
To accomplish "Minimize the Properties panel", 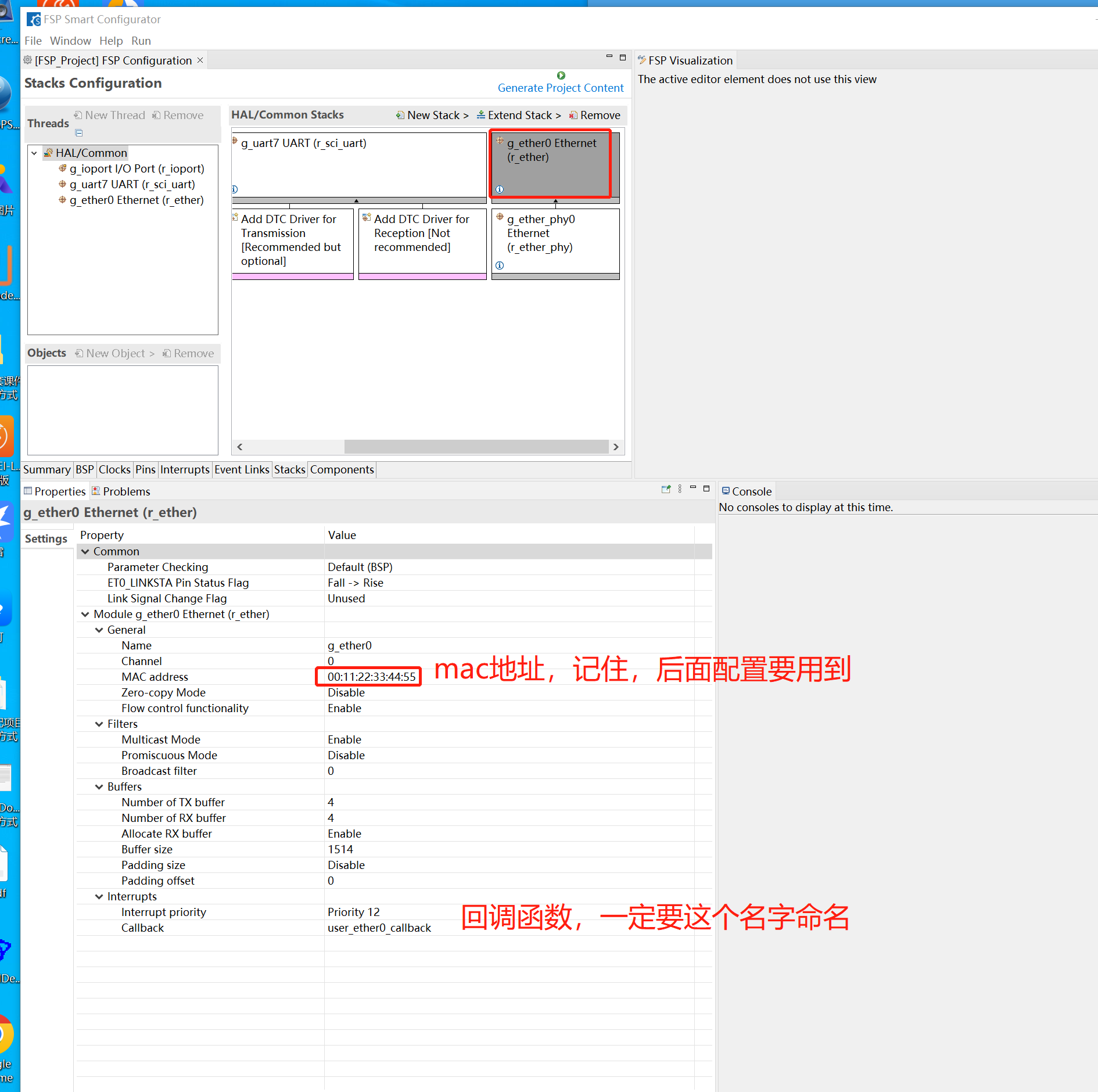I will 693,488.
